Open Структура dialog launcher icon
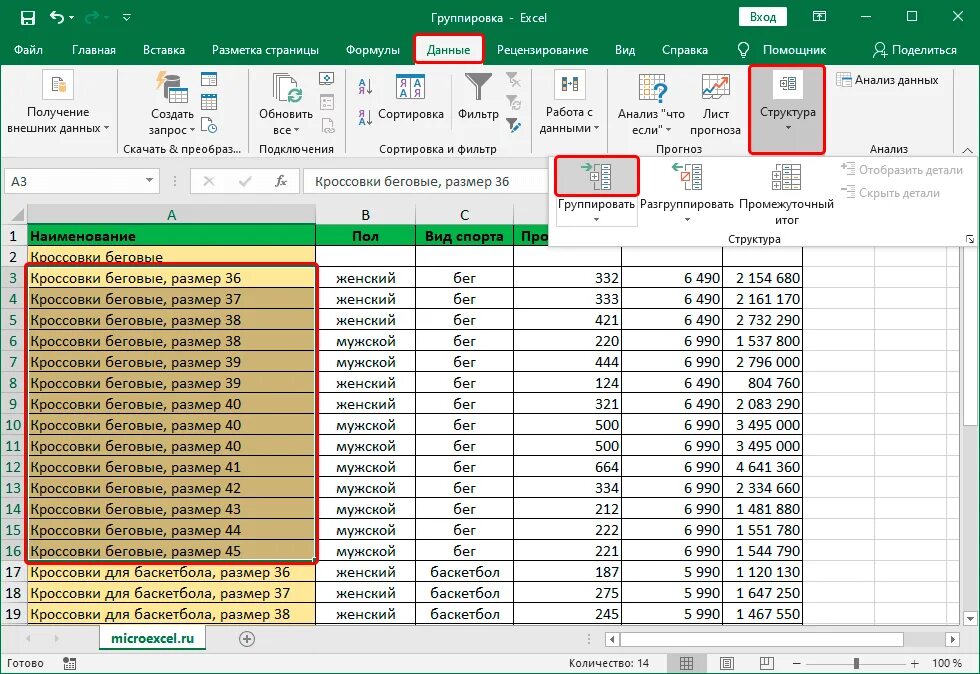 969,239
